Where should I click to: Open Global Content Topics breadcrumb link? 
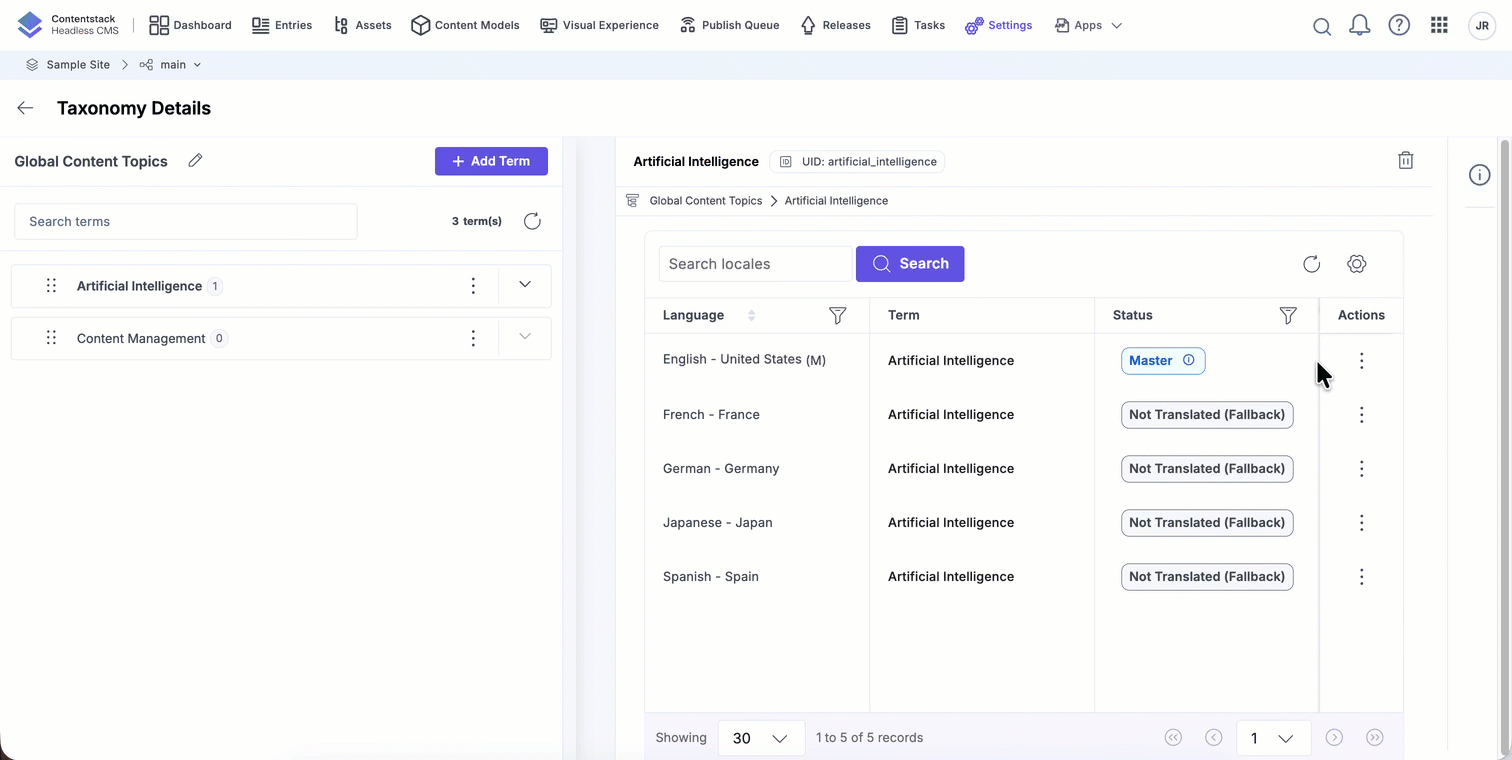tap(706, 201)
